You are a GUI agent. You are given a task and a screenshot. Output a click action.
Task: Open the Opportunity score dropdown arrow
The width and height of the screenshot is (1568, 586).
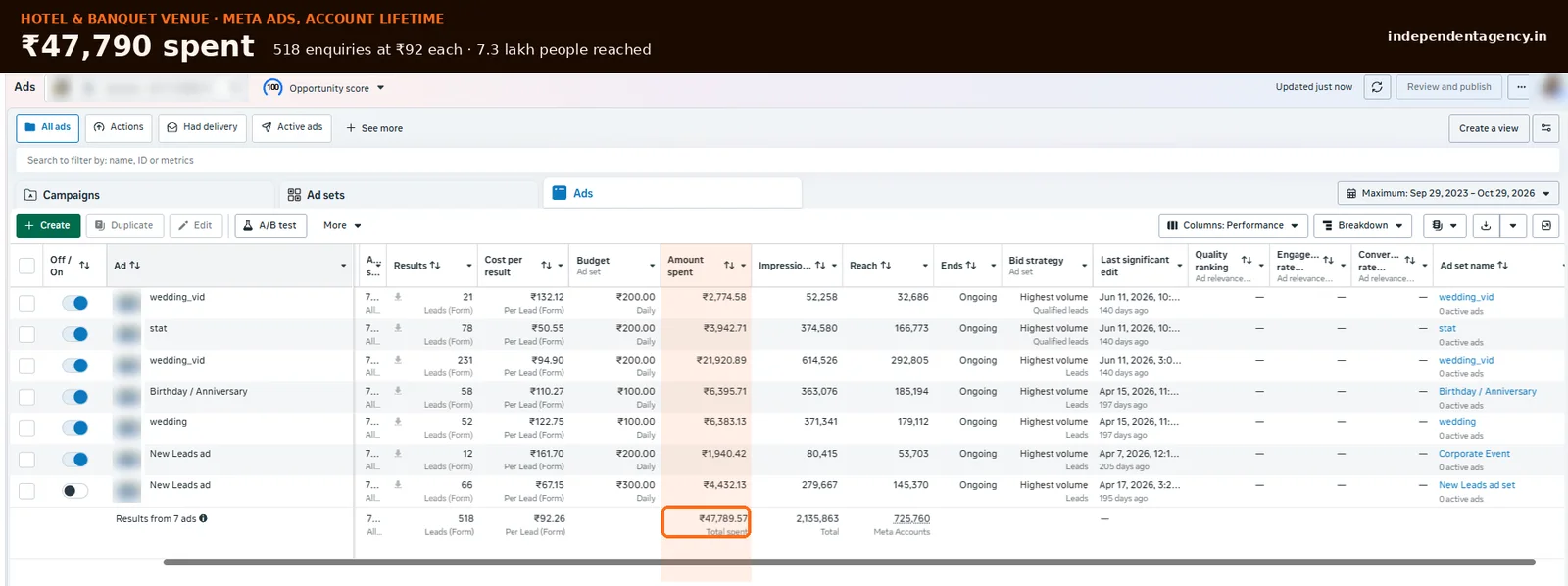380,88
